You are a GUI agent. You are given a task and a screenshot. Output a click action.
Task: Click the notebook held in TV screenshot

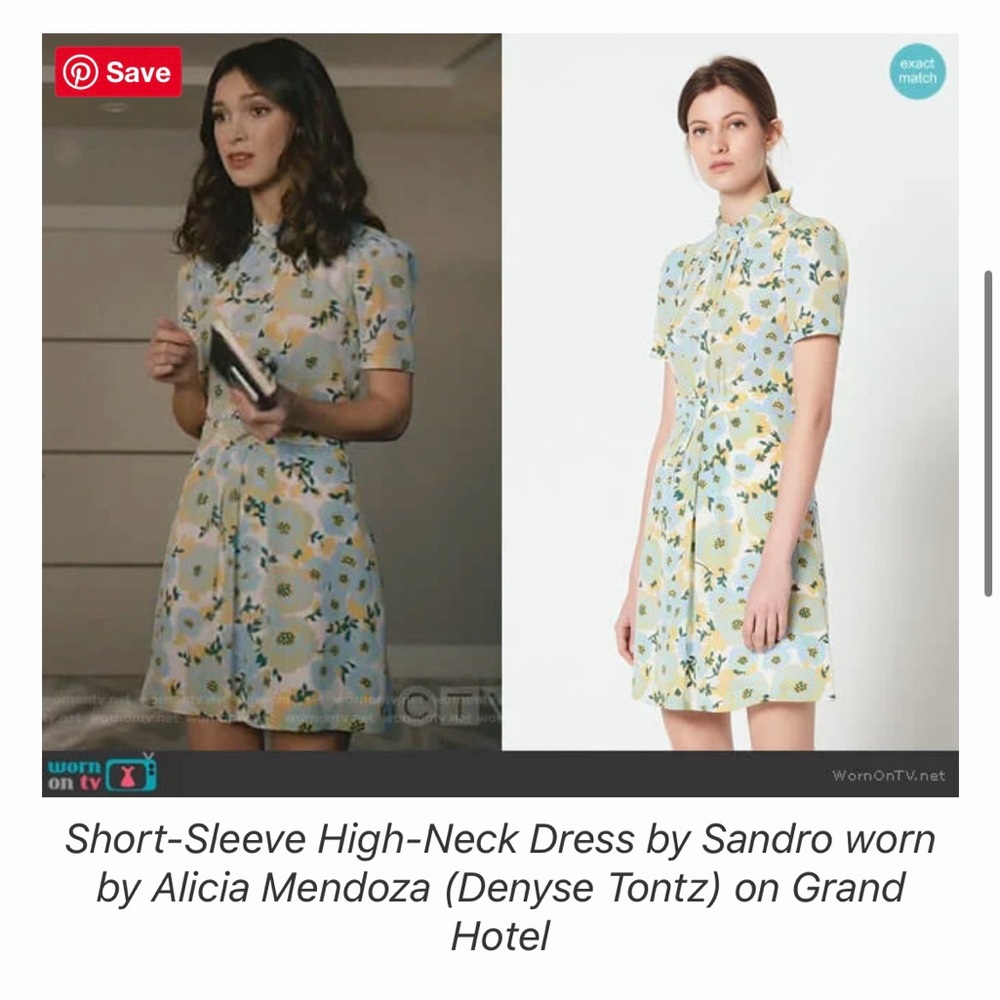click(x=241, y=366)
